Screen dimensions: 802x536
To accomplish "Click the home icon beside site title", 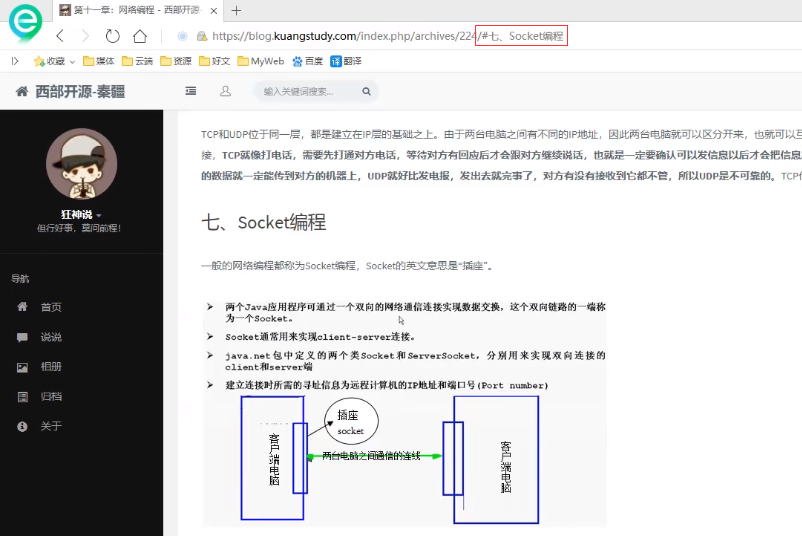I will tap(22, 92).
